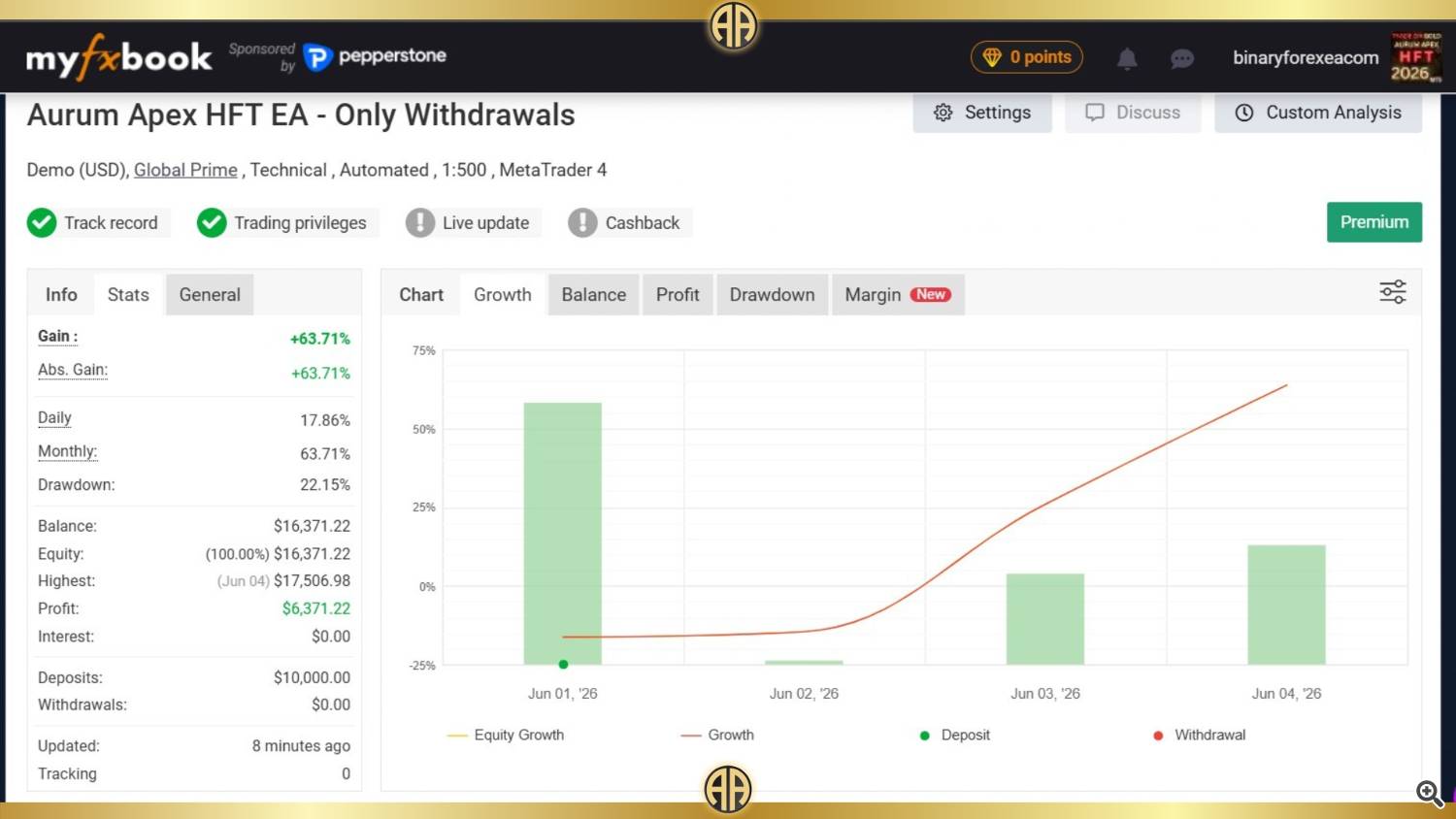The width and height of the screenshot is (1456, 819).
Task: Toggle Equity Growth legend series
Action: [506, 736]
